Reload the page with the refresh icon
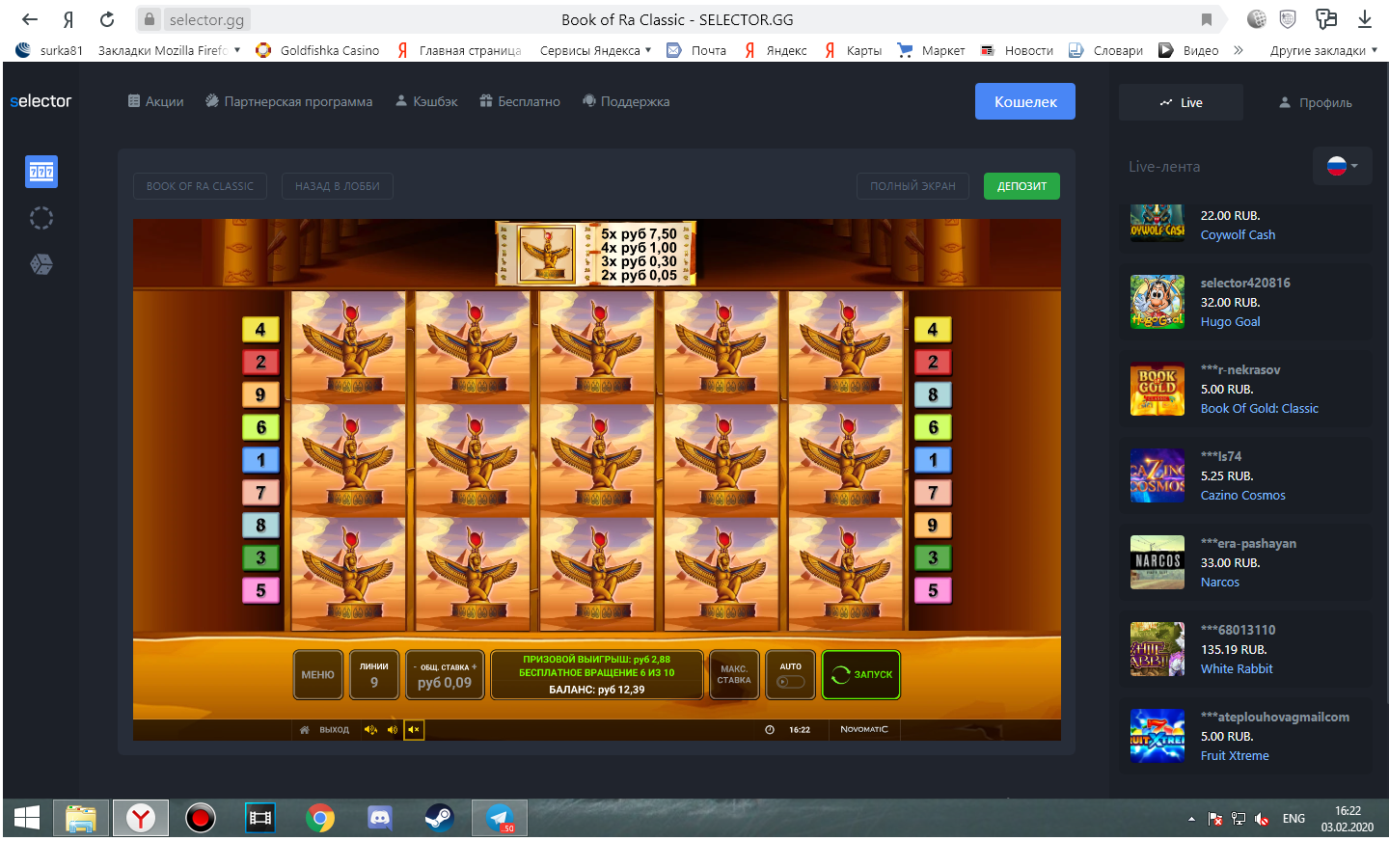This screenshot has height=868, width=1389. (x=107, y=19)
